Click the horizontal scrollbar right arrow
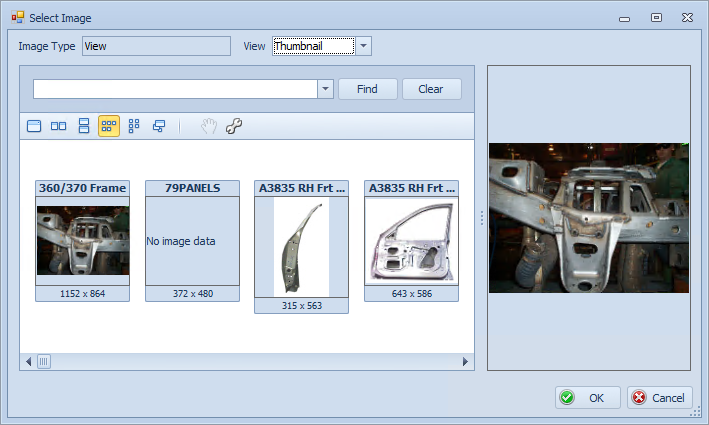Image resolution: width=709 pixels, height=425 pixels. pos(465,362)
